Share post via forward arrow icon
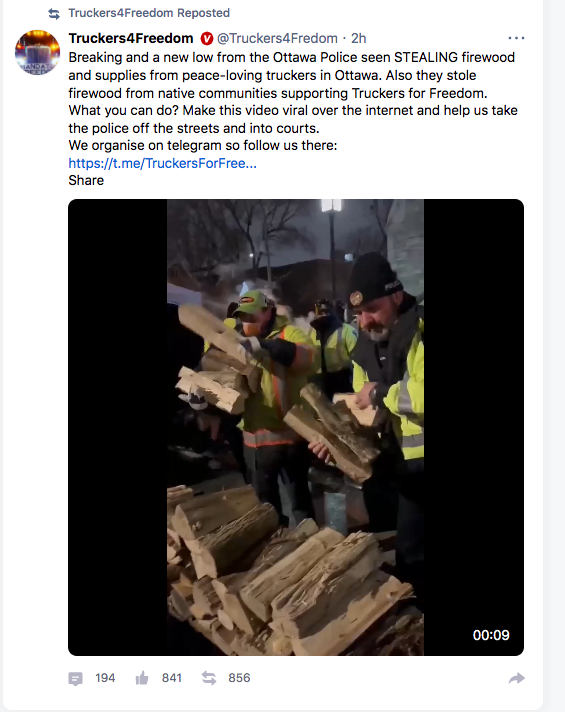The image size is (565, 712). pyautogui.click(x=517, y=678)
